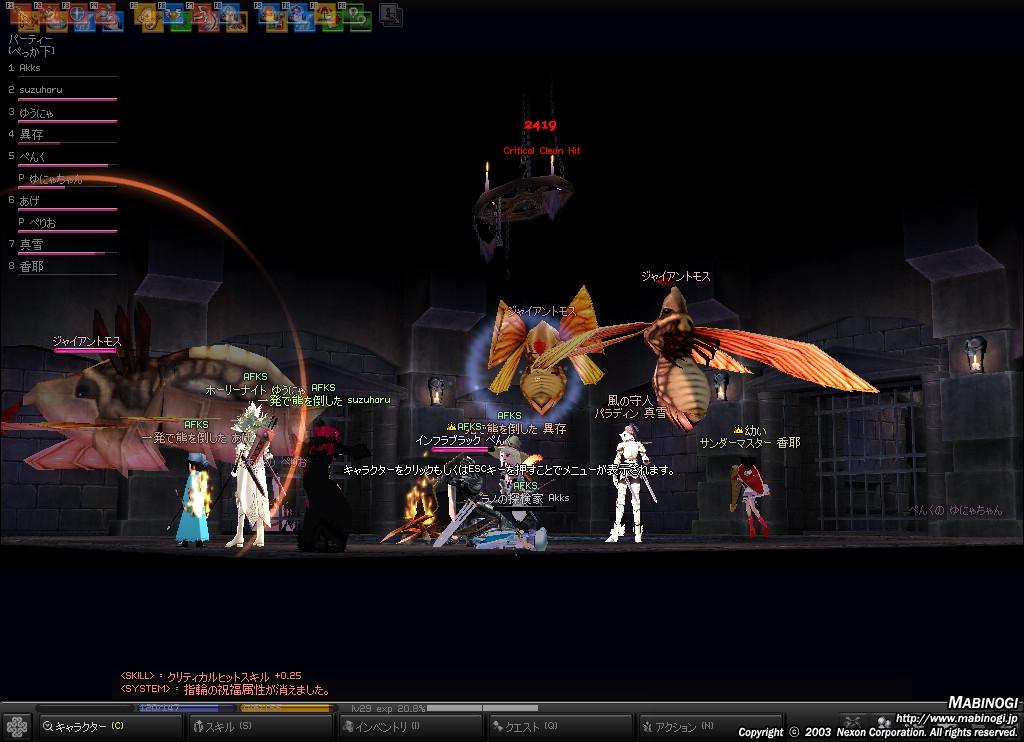This screenshot has width=1024, height=742.
Task: Click the blue-robed character on the left
Action: click(x=194, y=500)
